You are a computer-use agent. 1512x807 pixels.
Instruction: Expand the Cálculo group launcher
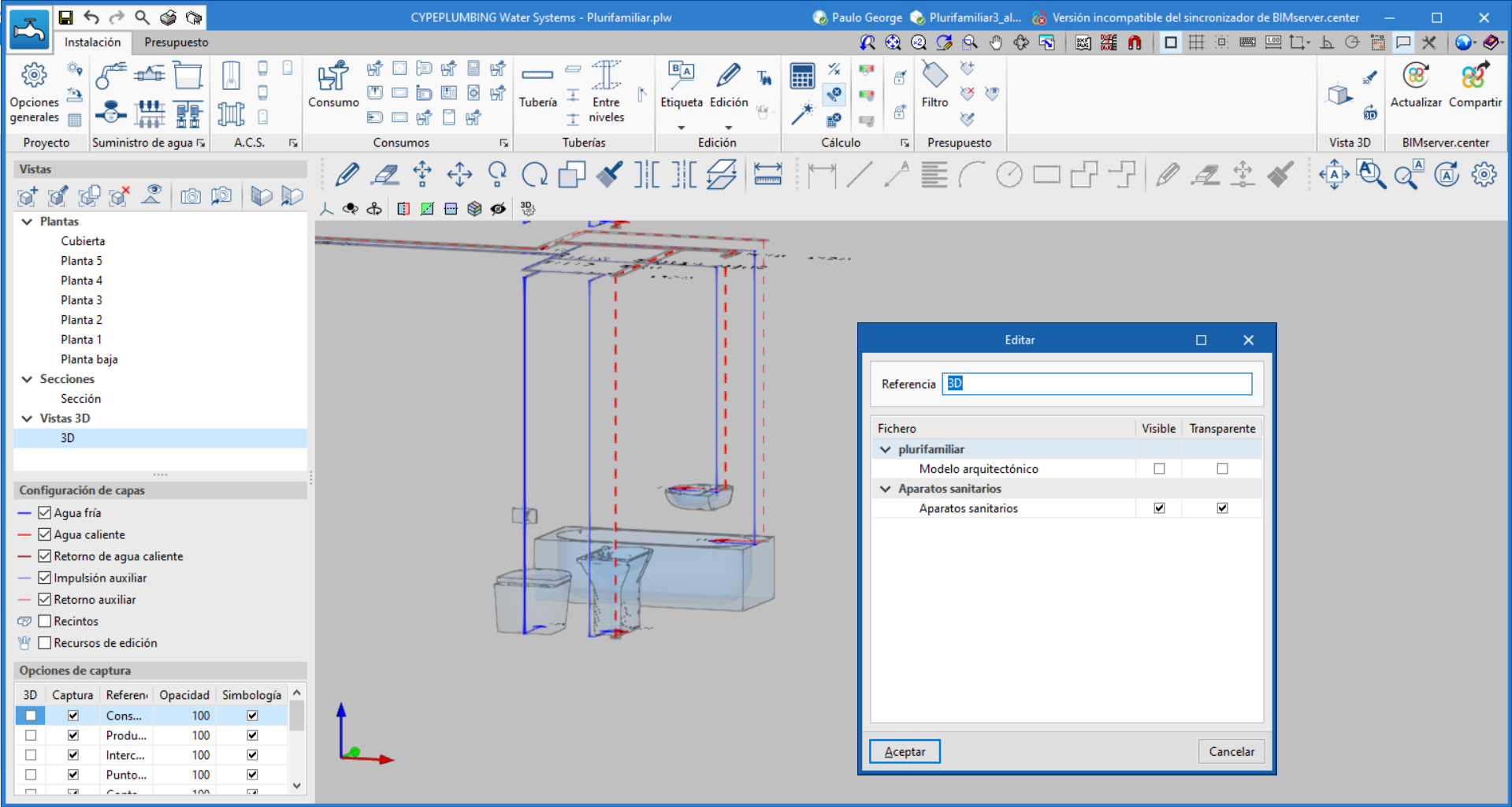pyautogui.click(x=905, y=143)
